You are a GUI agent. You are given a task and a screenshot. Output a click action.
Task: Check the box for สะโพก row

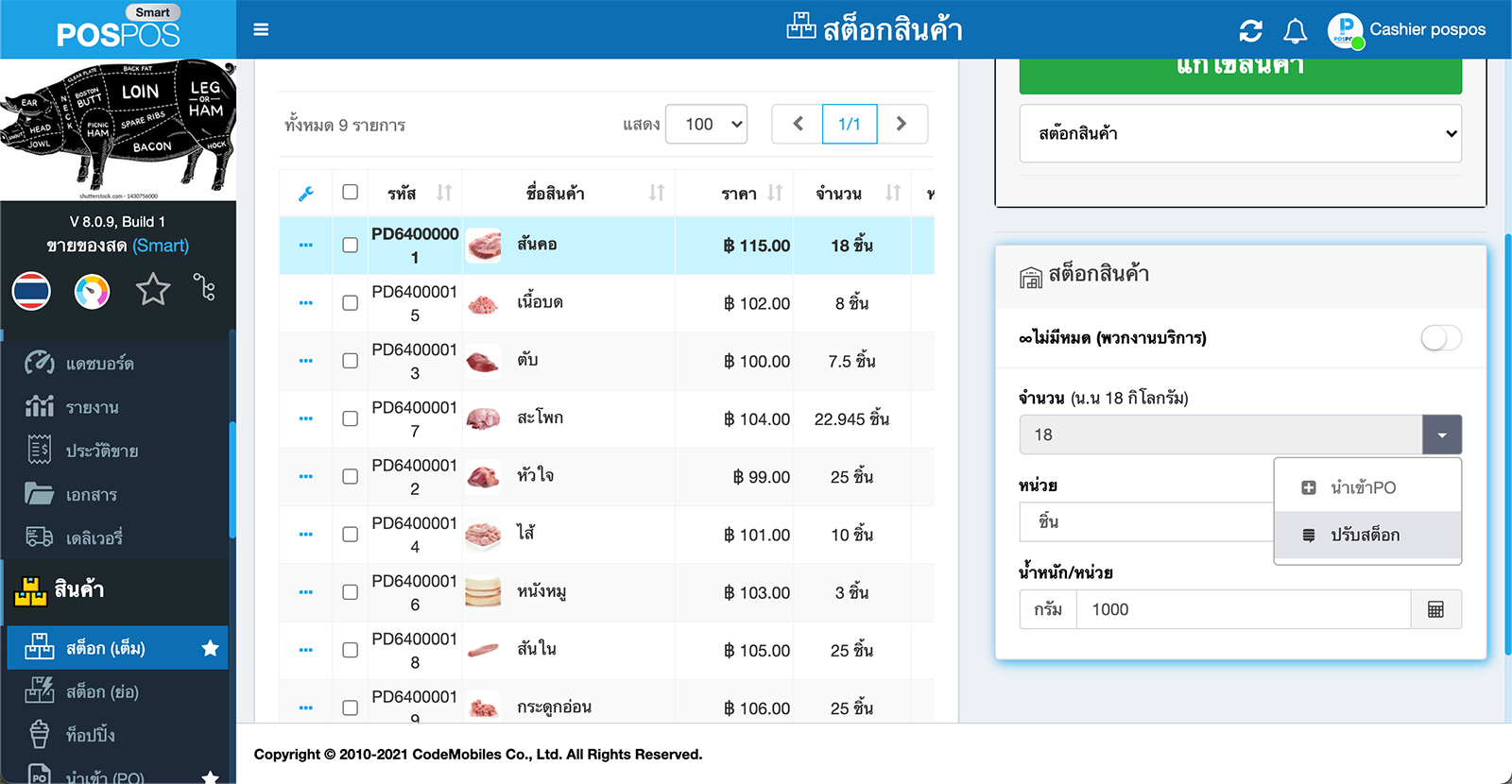point(350,418)
